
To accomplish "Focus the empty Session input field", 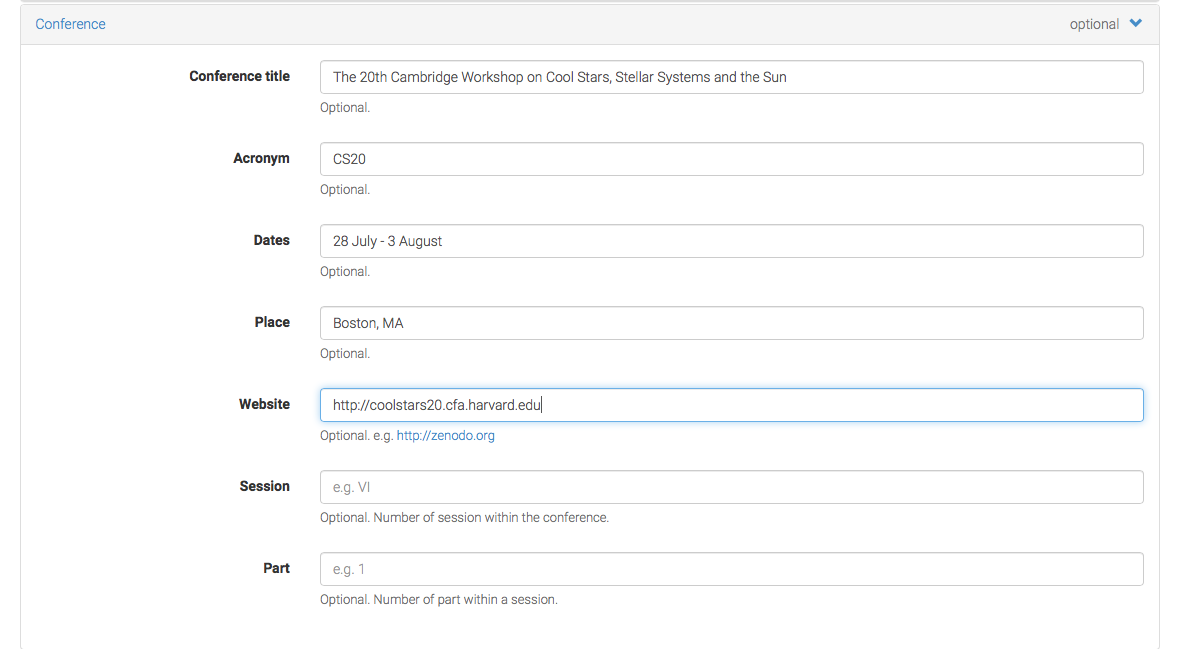I will 731,487.
